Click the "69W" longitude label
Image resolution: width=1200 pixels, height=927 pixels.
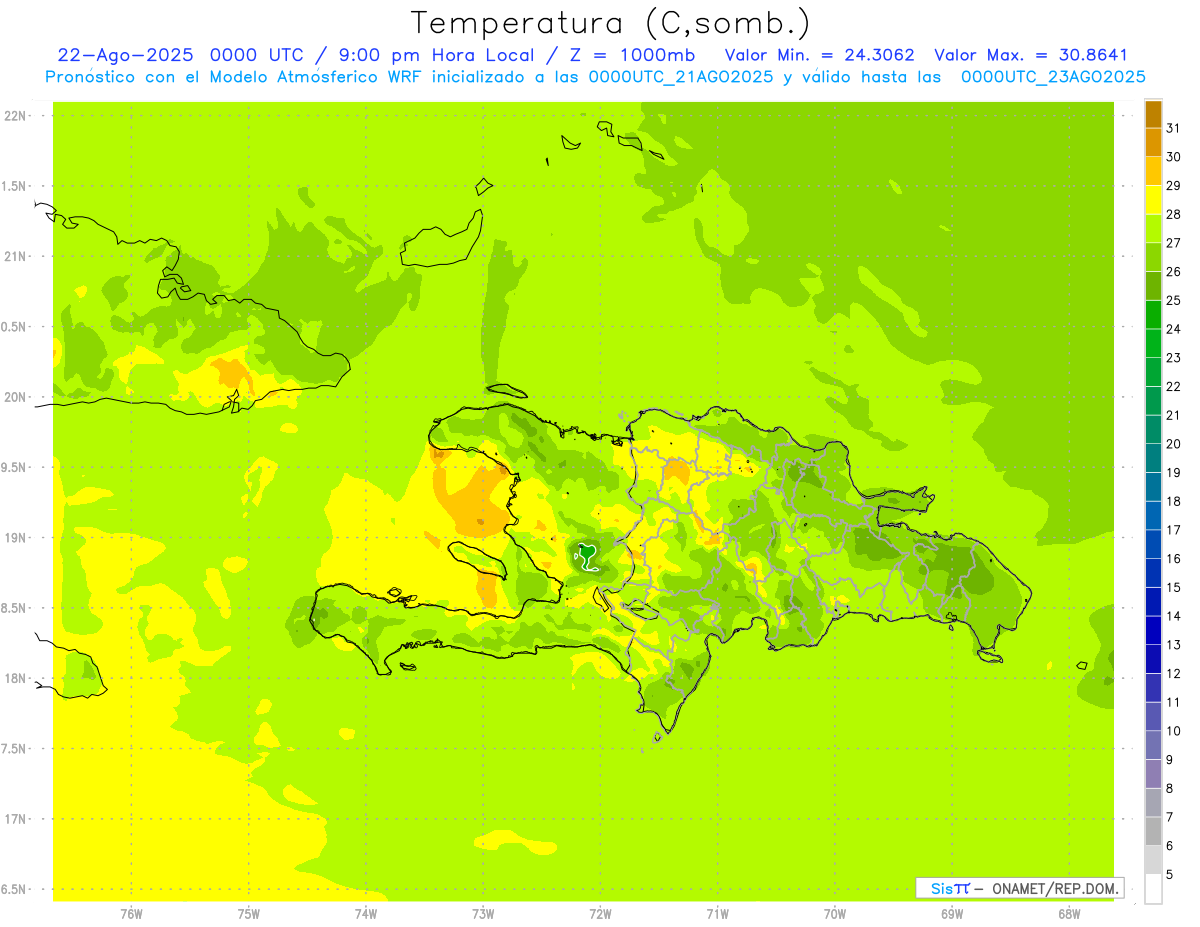(952, 914)
